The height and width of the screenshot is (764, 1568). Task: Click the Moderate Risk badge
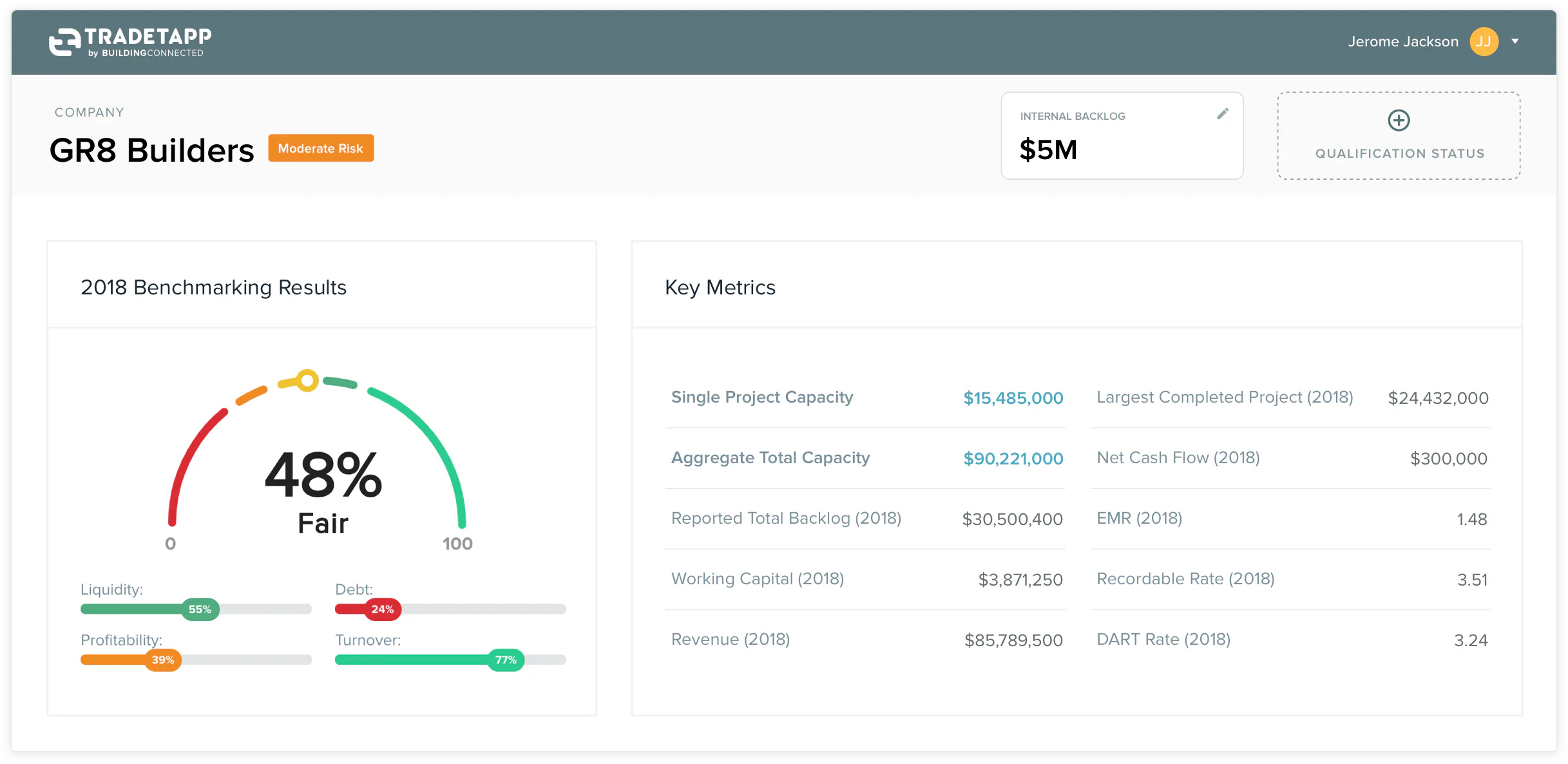[x=321, y=148]
